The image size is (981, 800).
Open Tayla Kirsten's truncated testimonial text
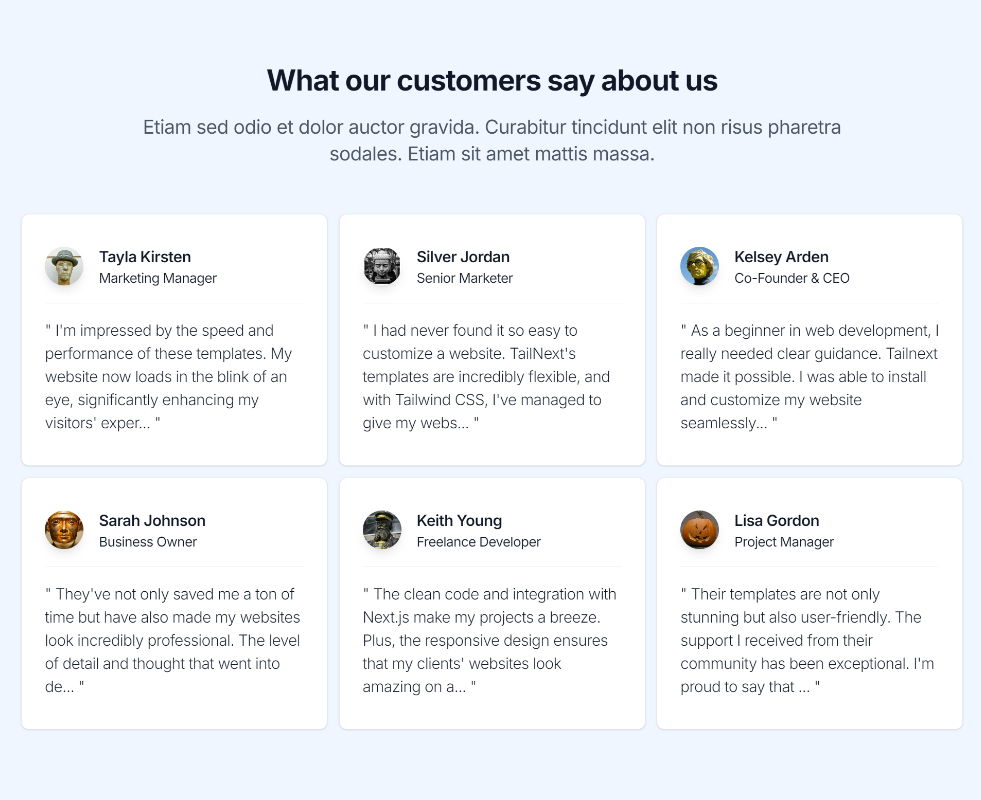click(168, 376)
